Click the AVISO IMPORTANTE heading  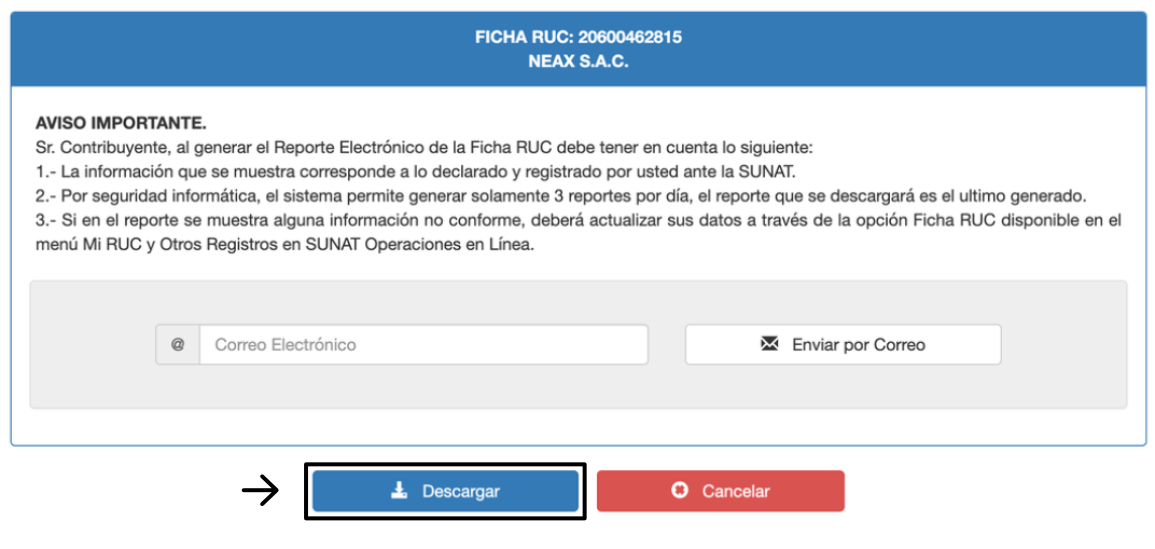click(x=120, y=124)
